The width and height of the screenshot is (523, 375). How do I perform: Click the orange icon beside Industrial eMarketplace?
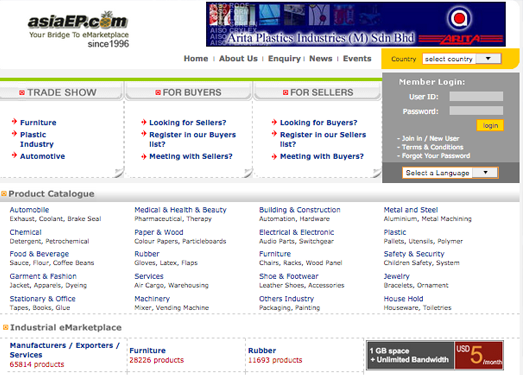tap(5, 328)
